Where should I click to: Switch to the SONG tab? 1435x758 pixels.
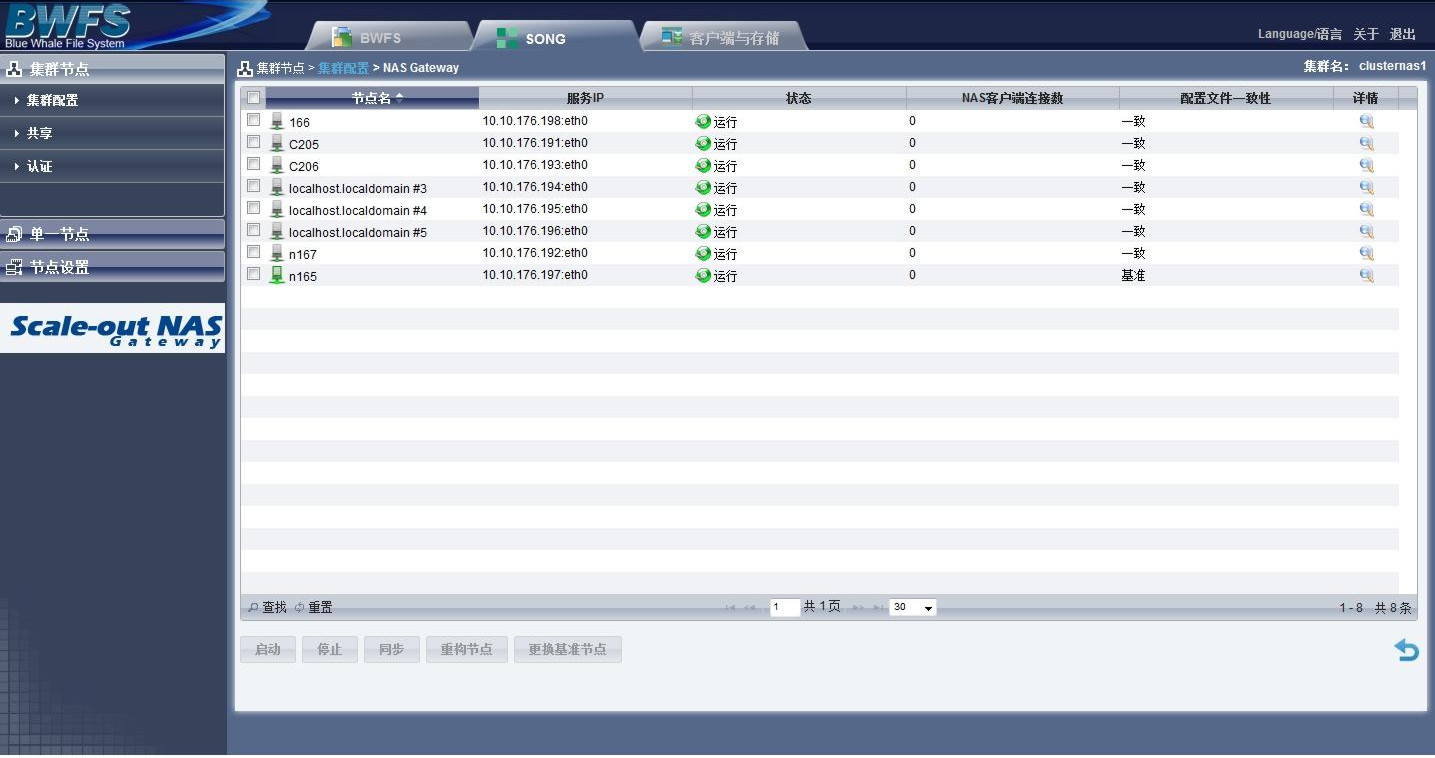555,37
